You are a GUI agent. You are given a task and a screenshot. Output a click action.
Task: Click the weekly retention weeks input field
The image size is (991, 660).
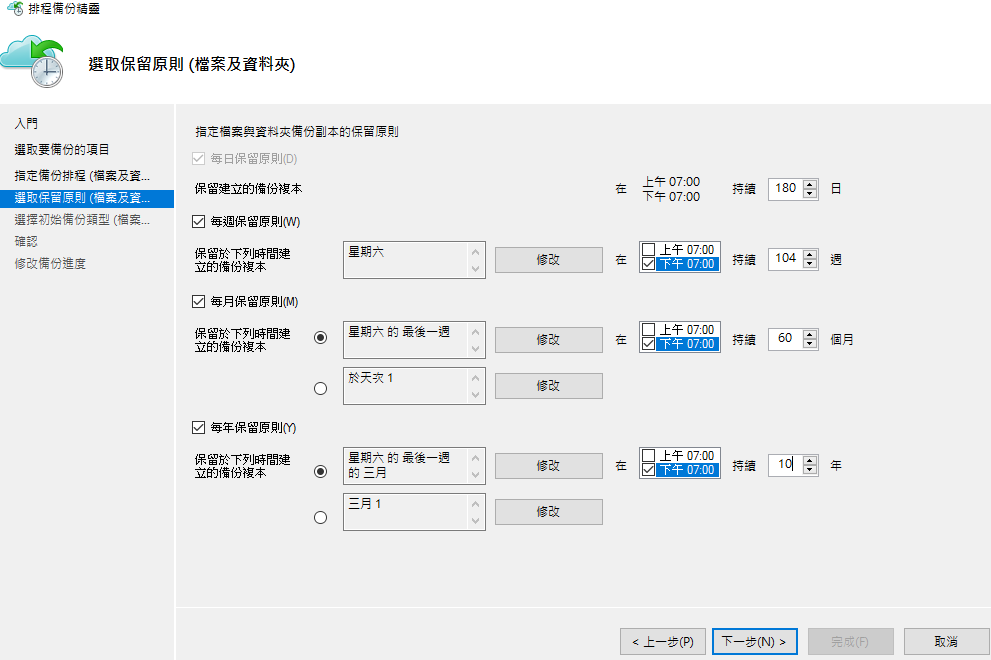click(x=785, y=259)
